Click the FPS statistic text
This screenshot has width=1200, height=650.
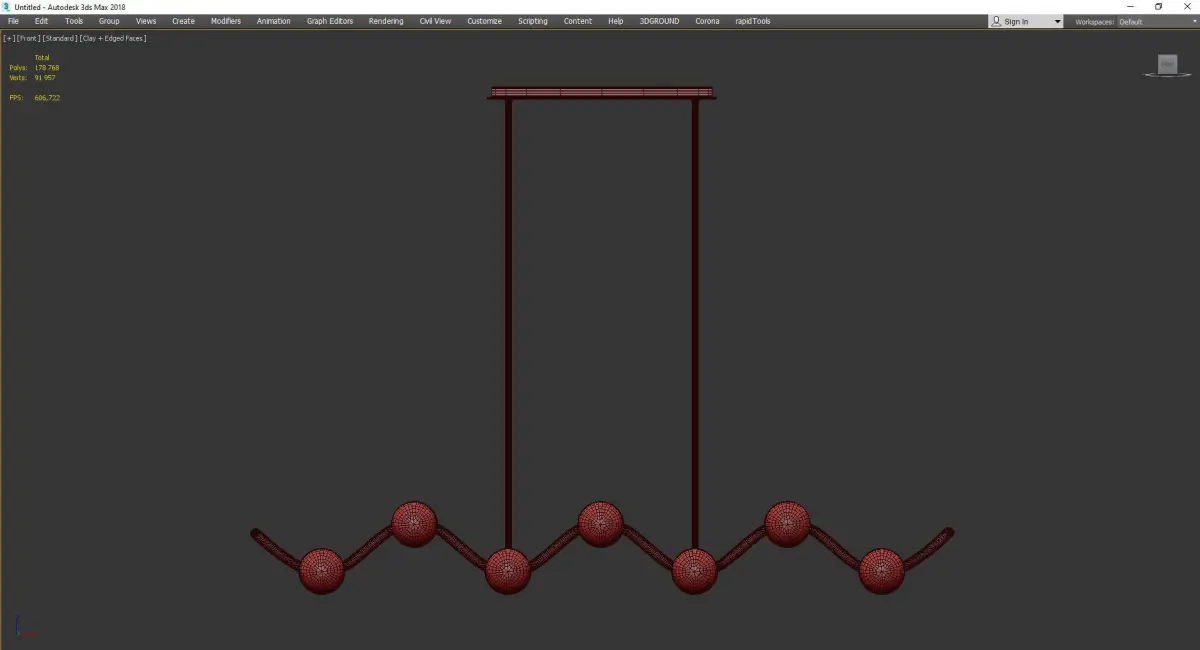(34, 98)
